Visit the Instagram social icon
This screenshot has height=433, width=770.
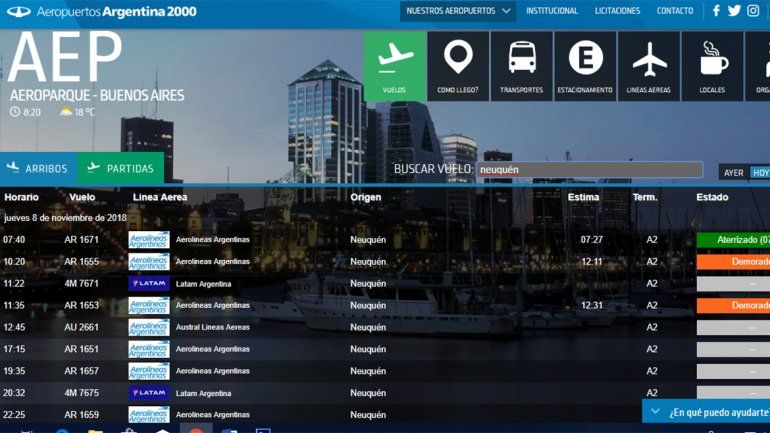[x=753, y=11]
